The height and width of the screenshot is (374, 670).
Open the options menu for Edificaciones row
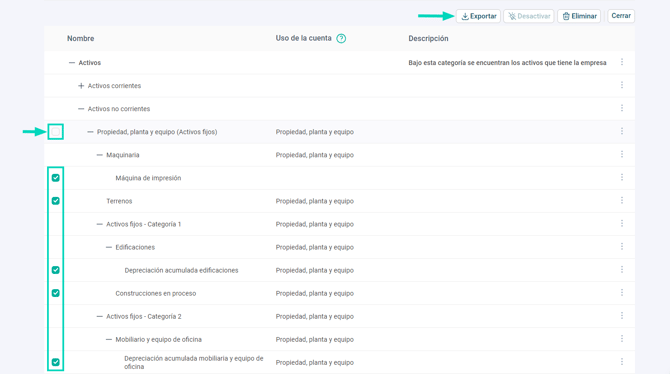[x=622, y=247]
